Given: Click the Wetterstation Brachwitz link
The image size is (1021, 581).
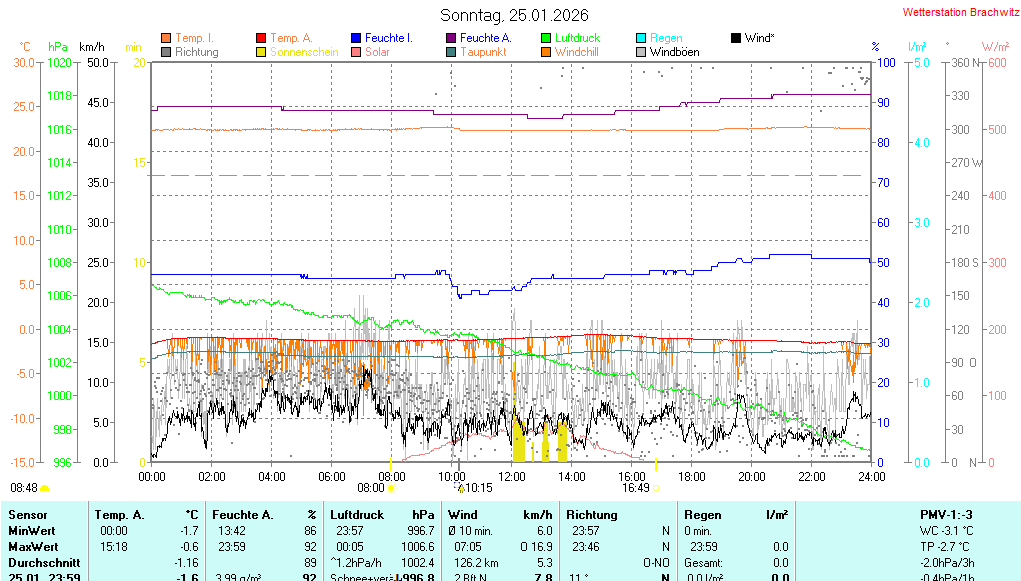Looking at the screenshot, I should tap(955, 13).
